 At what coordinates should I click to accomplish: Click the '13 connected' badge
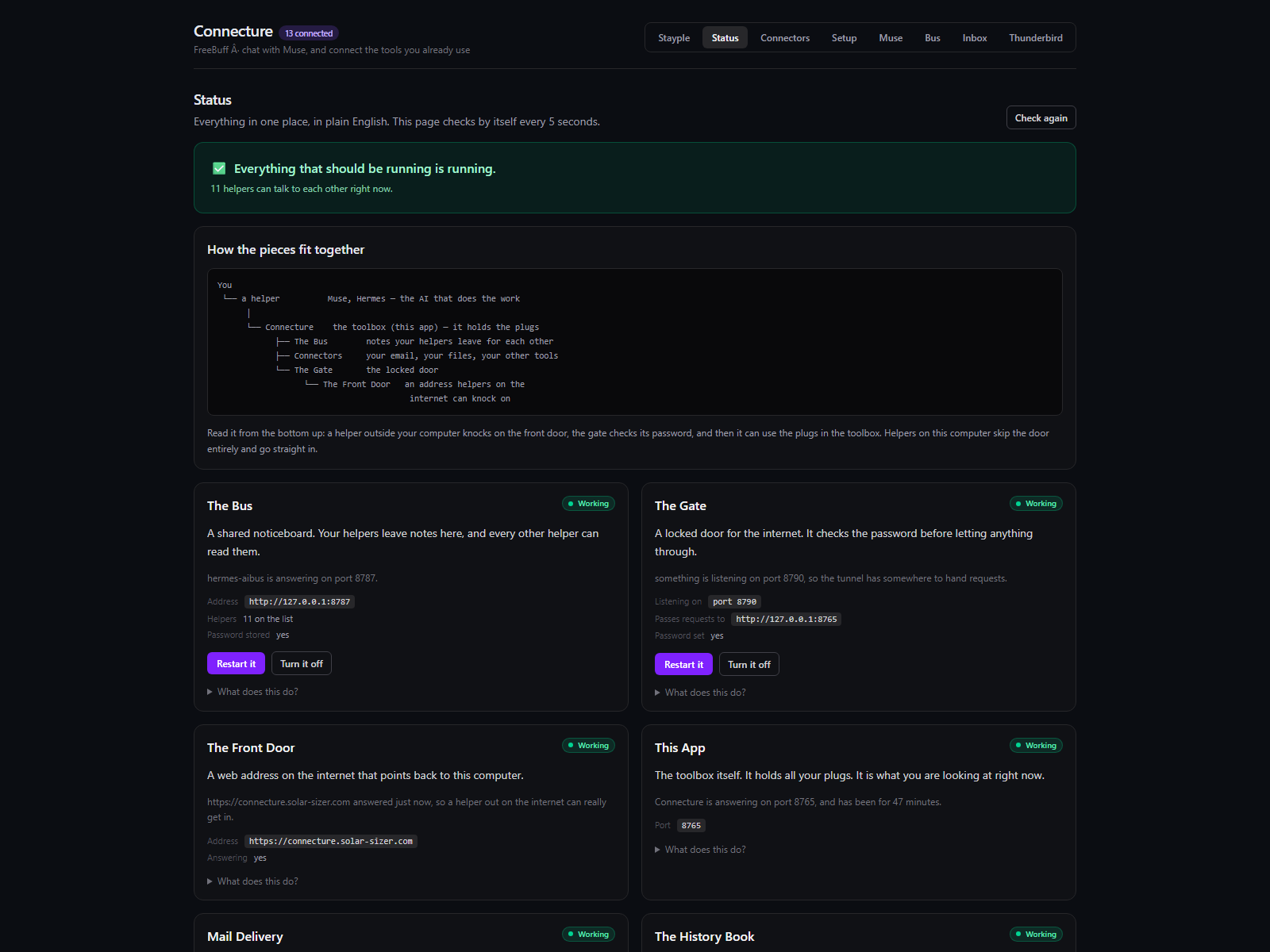(309, 33)
